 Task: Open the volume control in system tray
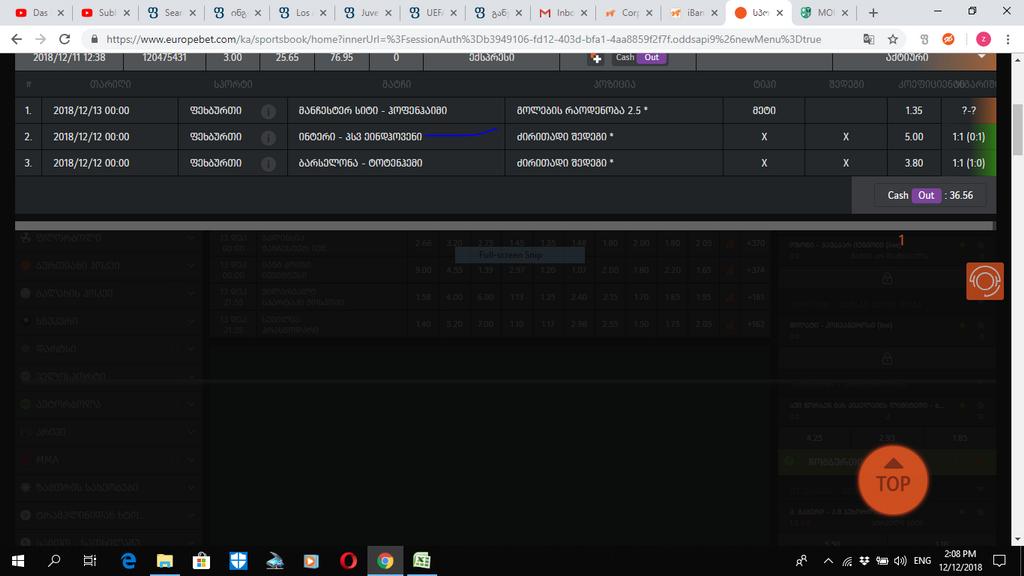coord(900,561)
